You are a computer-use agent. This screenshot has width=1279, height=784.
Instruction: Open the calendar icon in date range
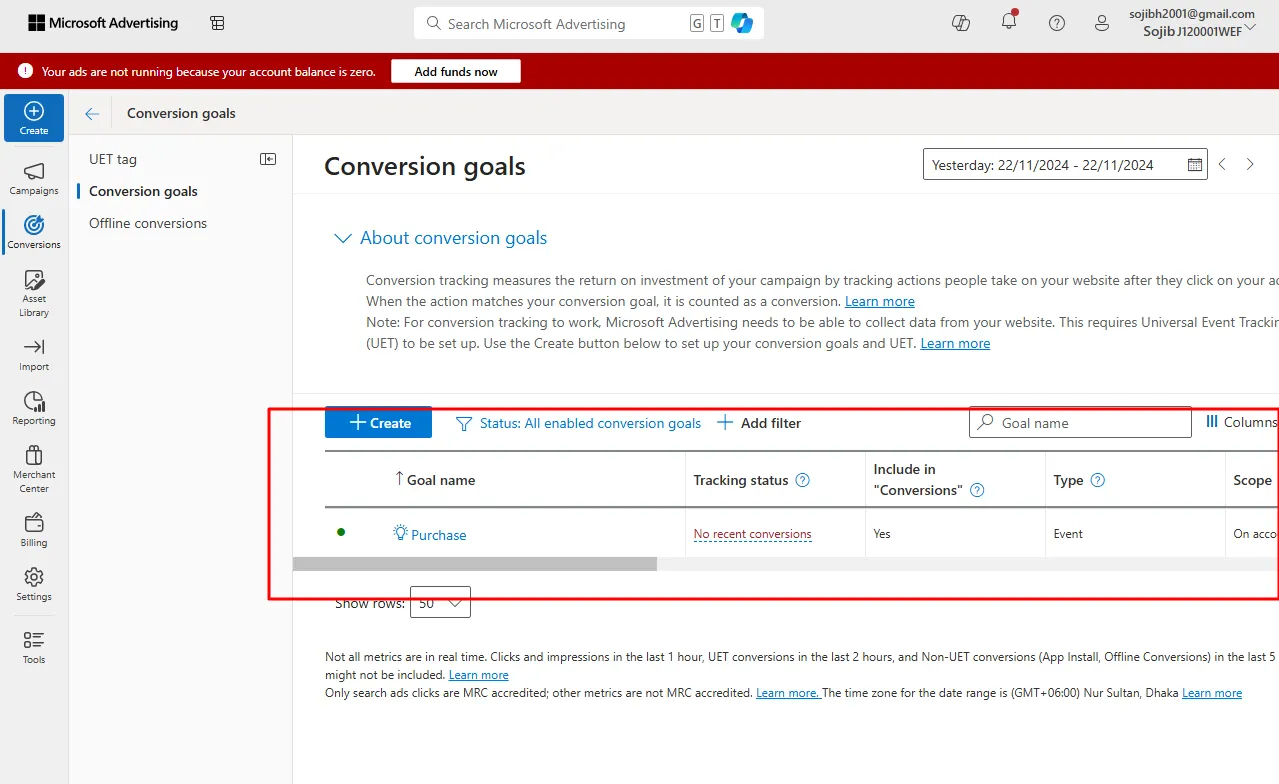[x=1195, y=165]
